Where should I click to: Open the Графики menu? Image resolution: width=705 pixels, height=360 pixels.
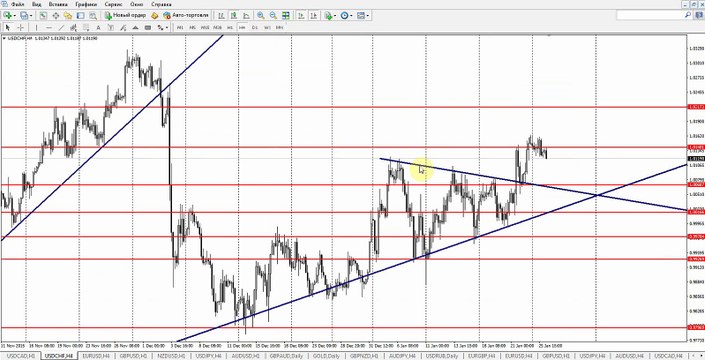point(86,4)
